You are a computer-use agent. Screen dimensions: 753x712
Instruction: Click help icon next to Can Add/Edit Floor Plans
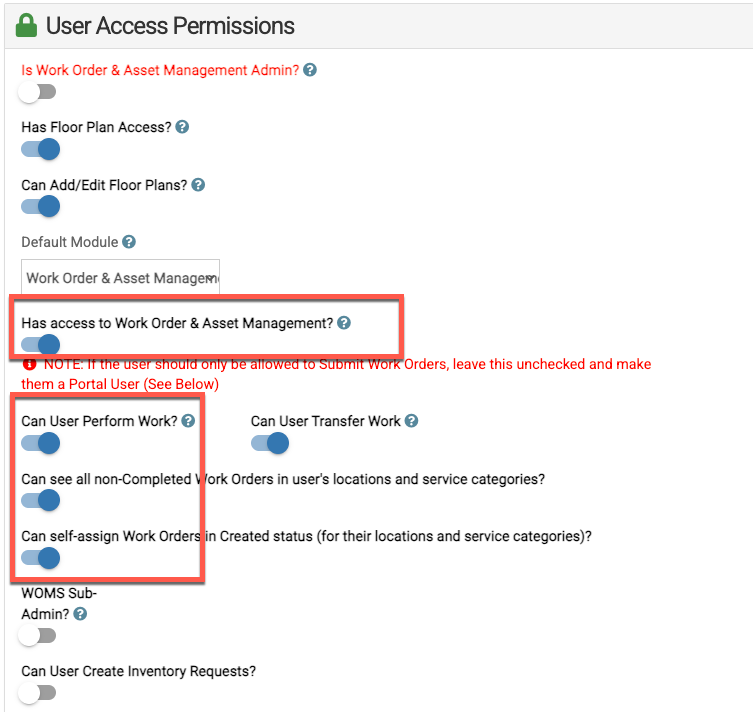click(x=198, y=185)
